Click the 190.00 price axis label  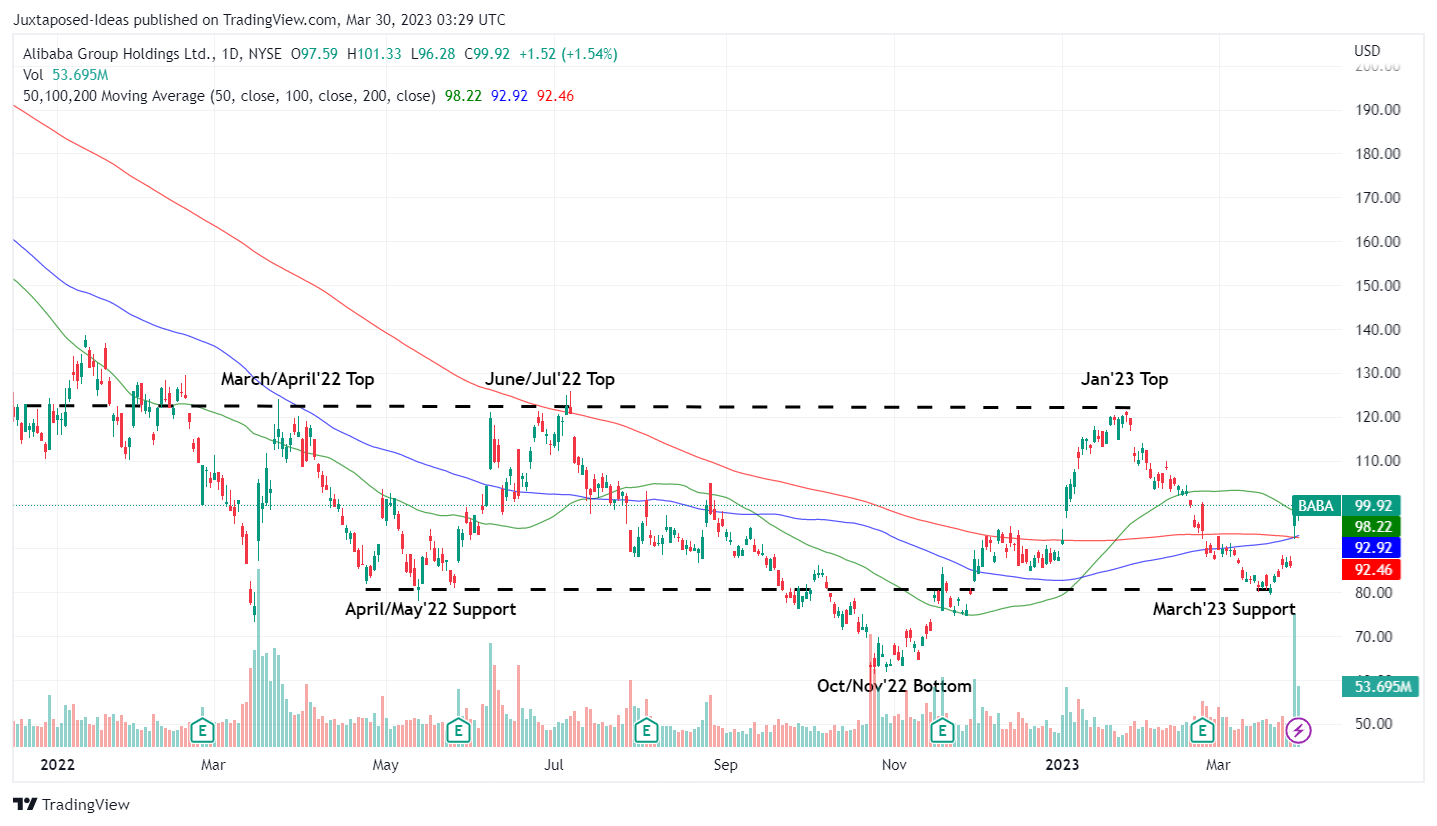[1376, 110]
